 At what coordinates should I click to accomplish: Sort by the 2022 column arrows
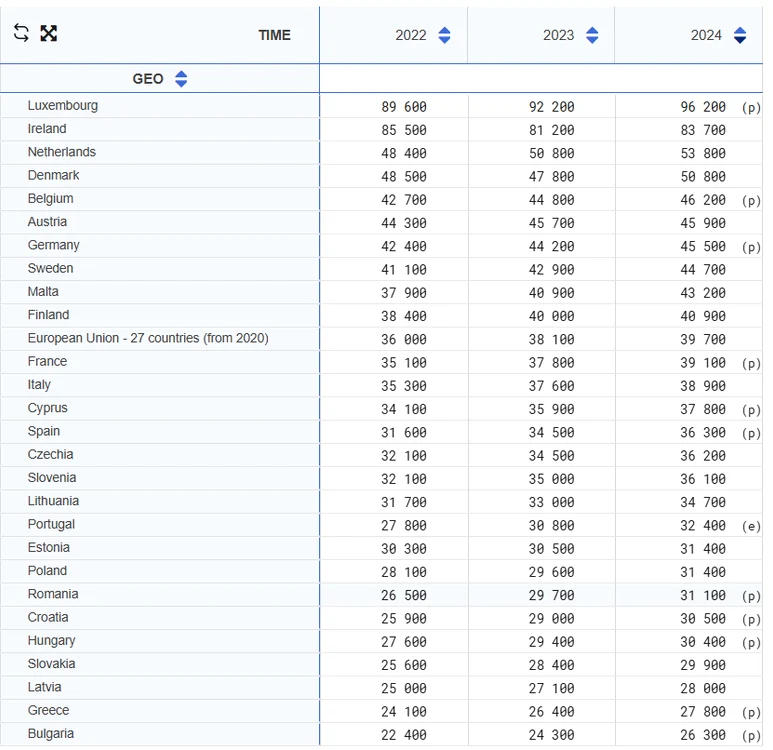tap(444, 35)
